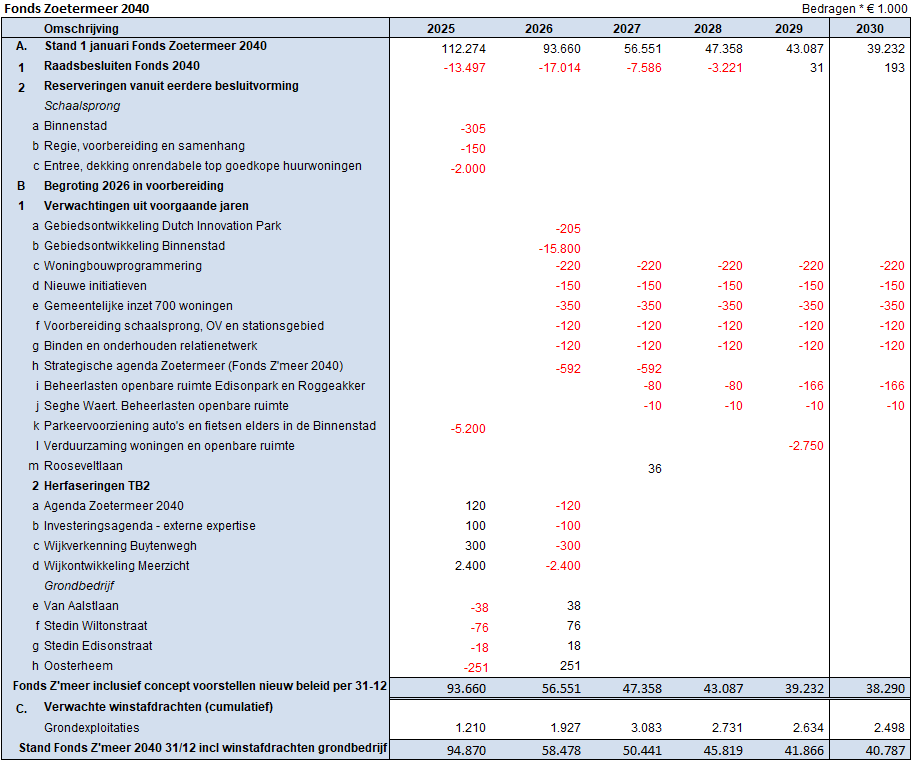Select the 'Van Aalstlaan' 2025 value -38
Image resolution: width=912 pixels, height=762 pixels.
pos(478,607)
